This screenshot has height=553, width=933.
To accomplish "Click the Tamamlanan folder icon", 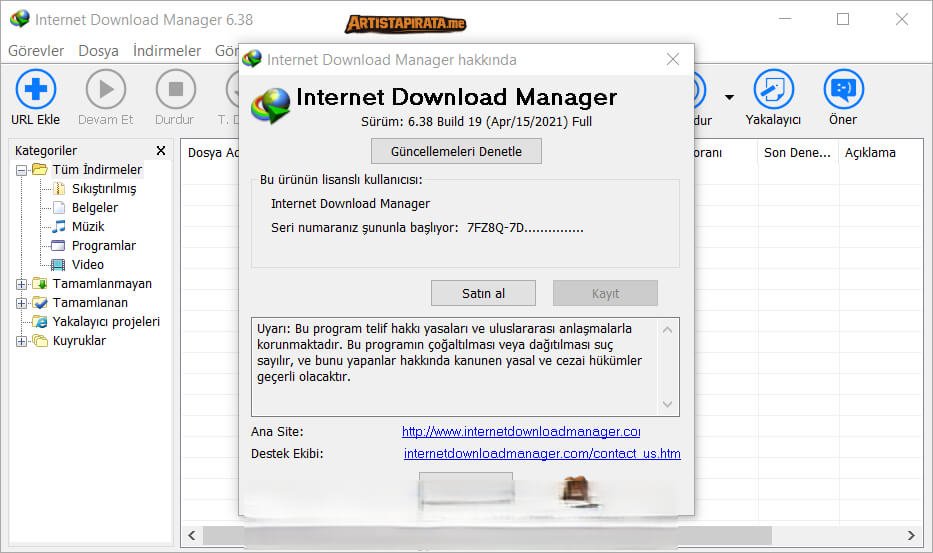I will click(39, 302).
